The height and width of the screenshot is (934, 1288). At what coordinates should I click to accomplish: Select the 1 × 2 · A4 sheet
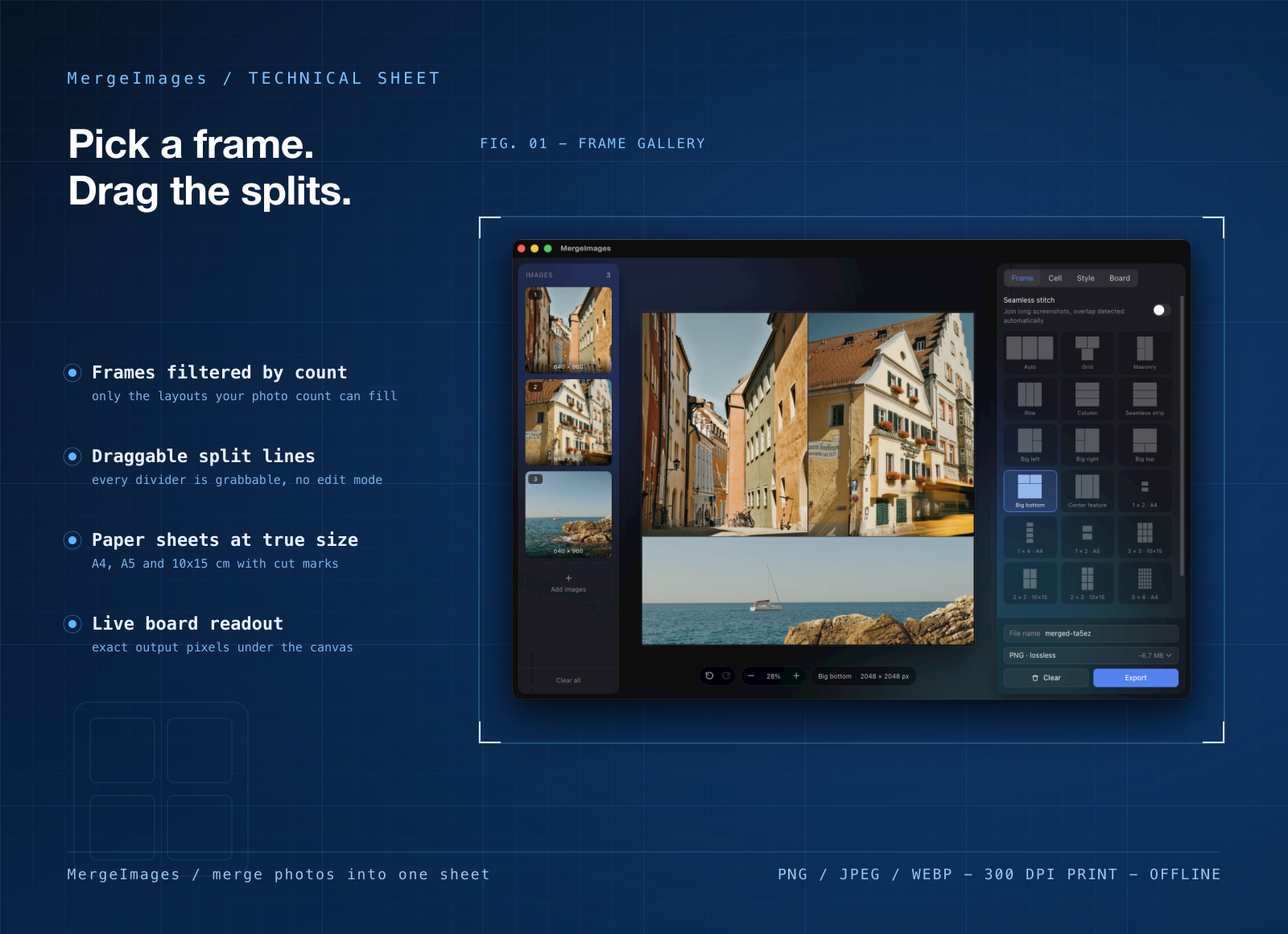pos(1145,491)
